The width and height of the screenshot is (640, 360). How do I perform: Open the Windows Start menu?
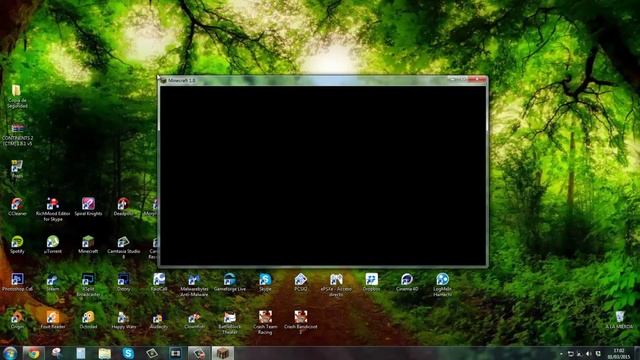[9, 353]
